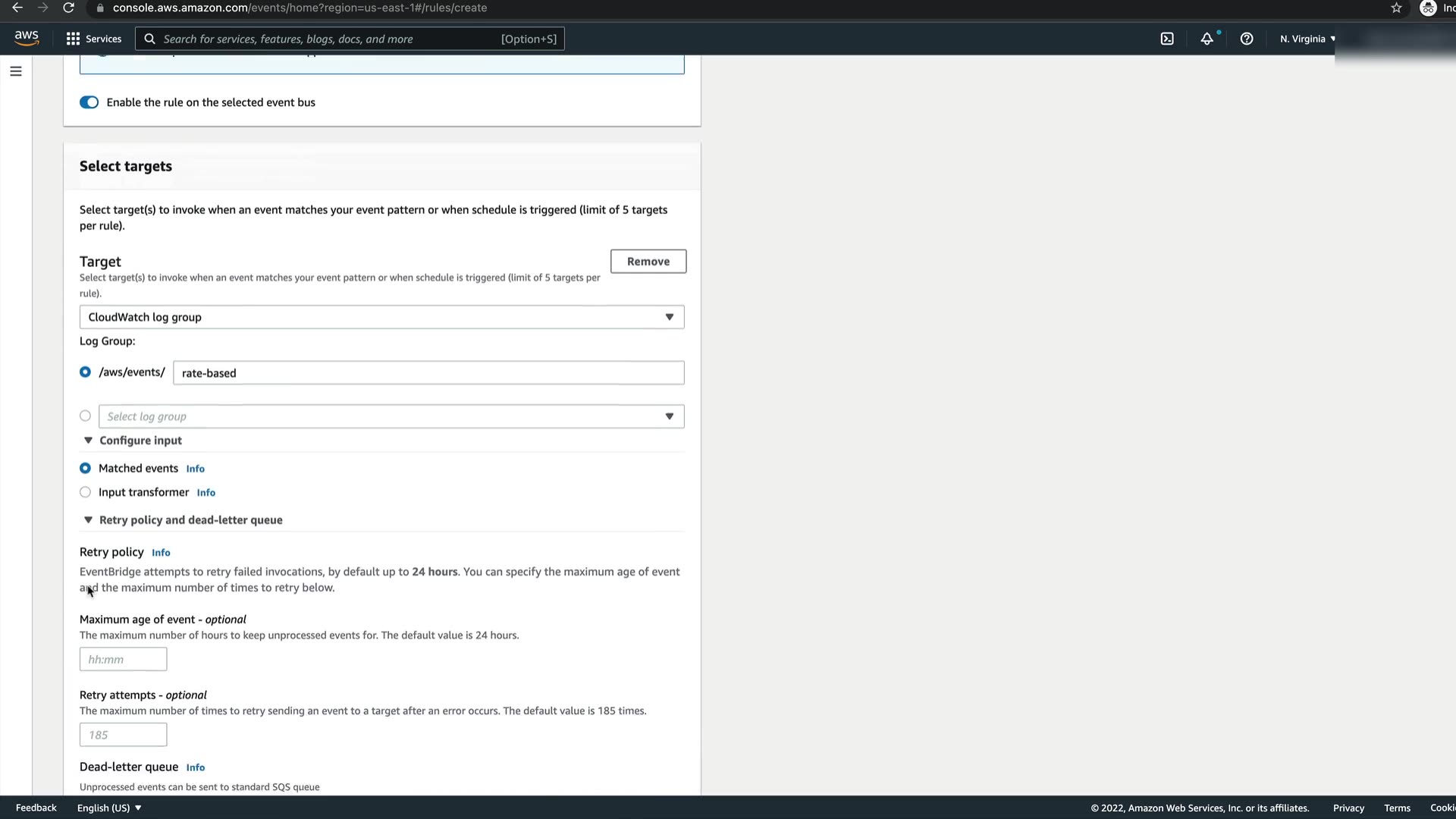Open the Info link beside Retry policy
This screenshot has width=1456, height=819.
click(161, 553)
